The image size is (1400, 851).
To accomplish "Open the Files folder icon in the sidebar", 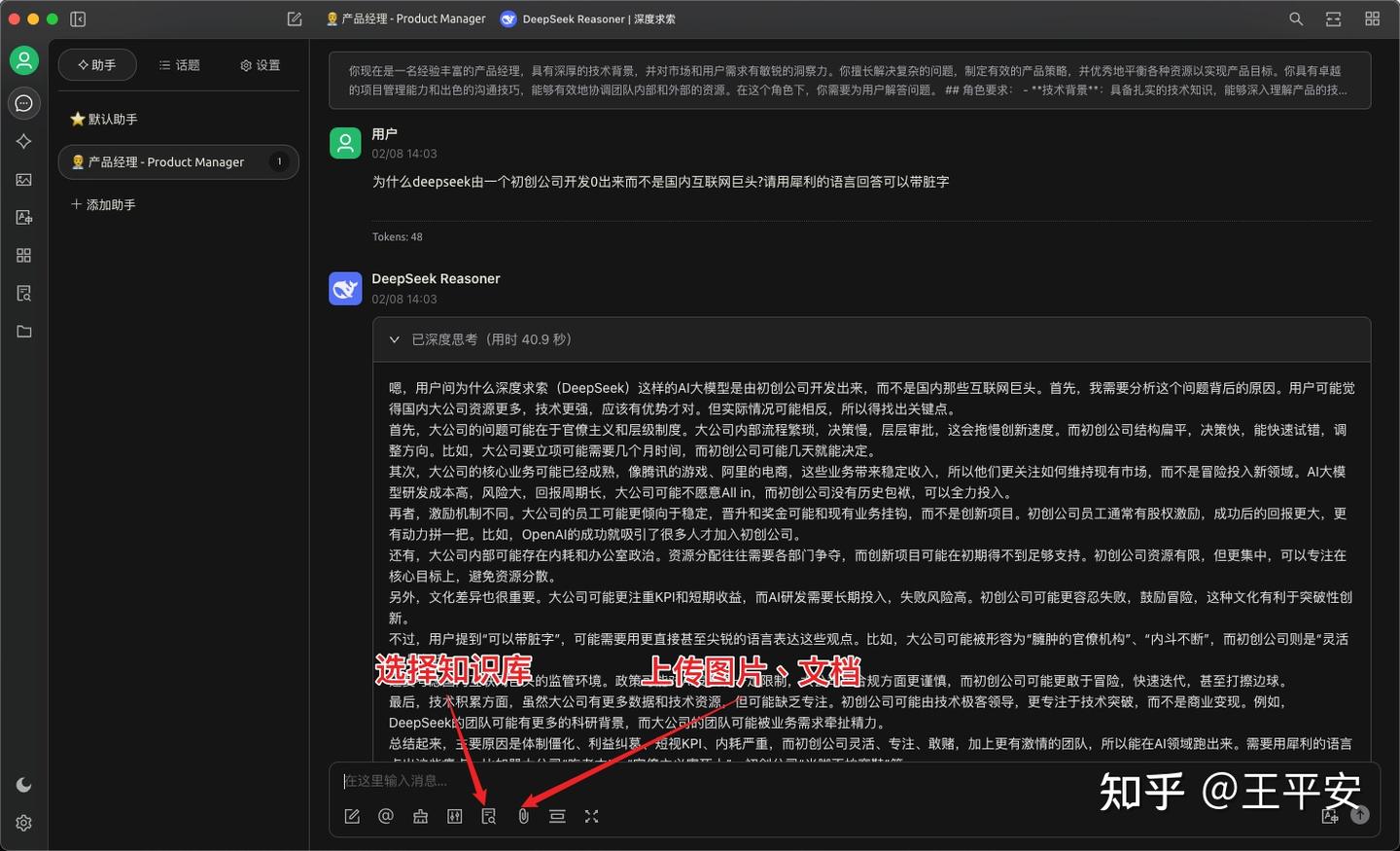I will [x=24, y=331].
